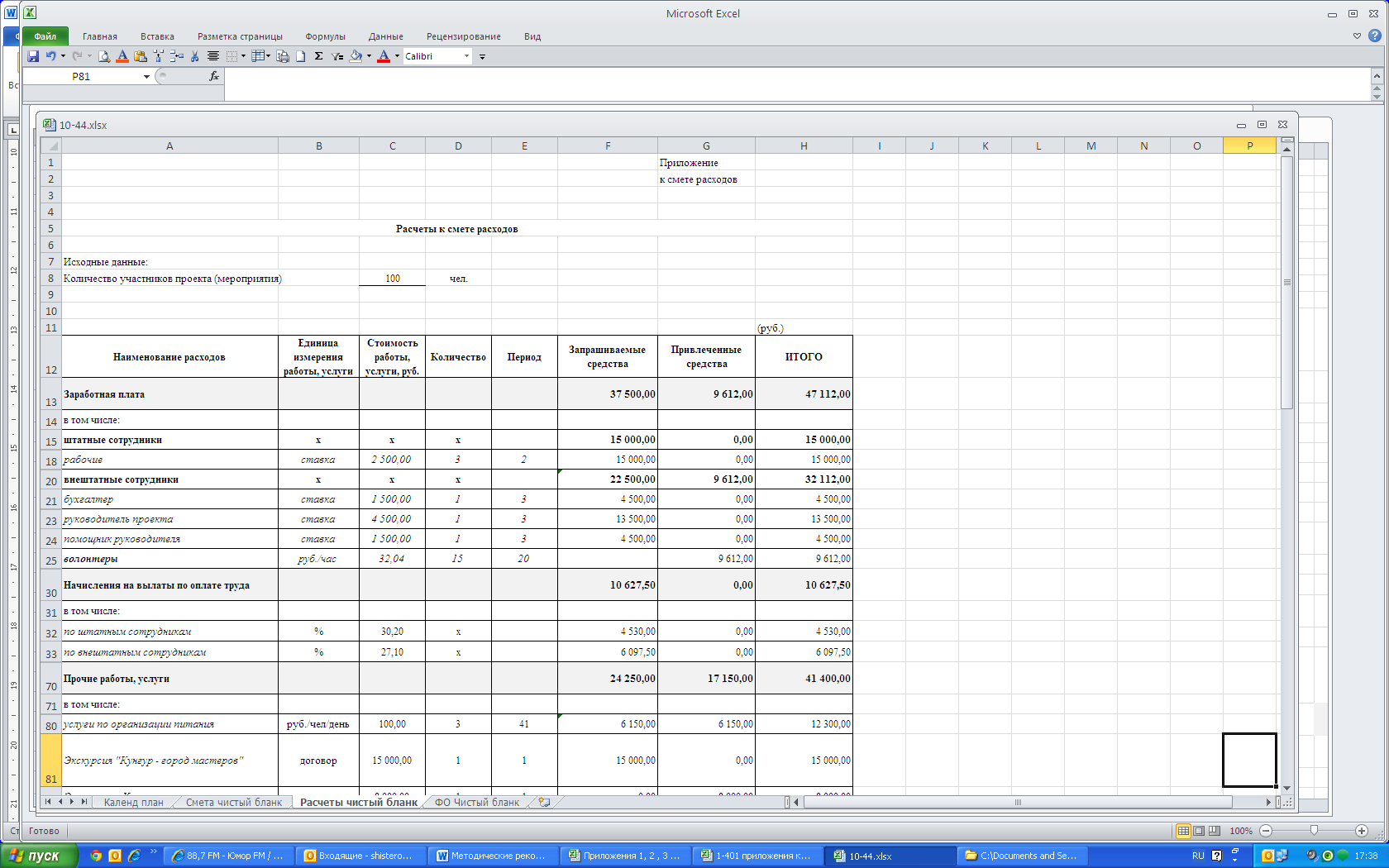This screenshot has height=868, width=1389.
Task: Click the vertical scrollbar down arrow
Action: pos(1286,789)
